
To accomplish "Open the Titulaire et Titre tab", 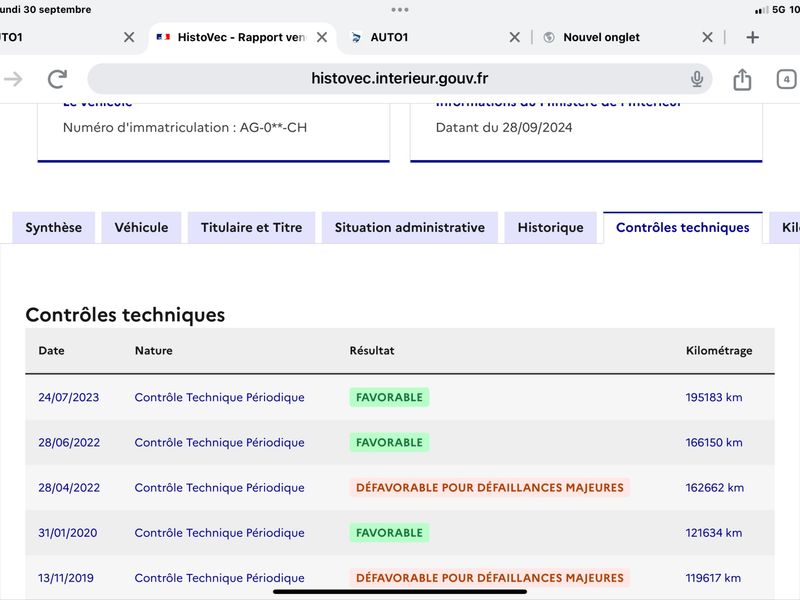I will (x=252, y=228).
